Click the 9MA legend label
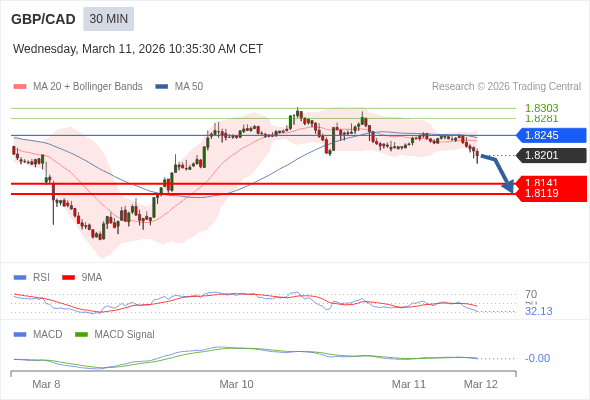 [92, 278]
